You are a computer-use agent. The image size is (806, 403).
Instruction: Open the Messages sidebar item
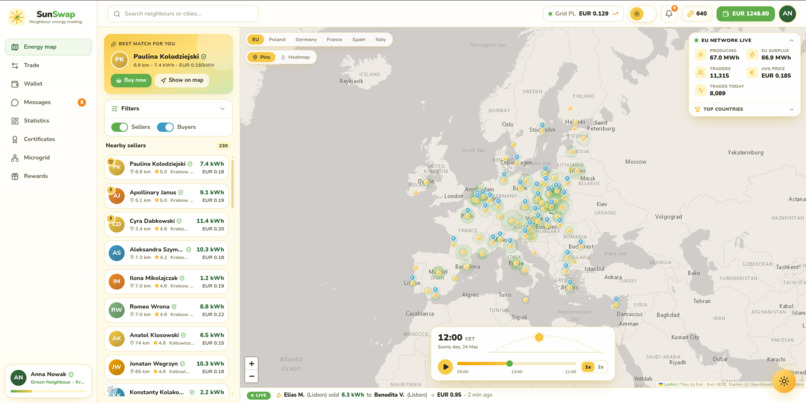pos(48,102)
